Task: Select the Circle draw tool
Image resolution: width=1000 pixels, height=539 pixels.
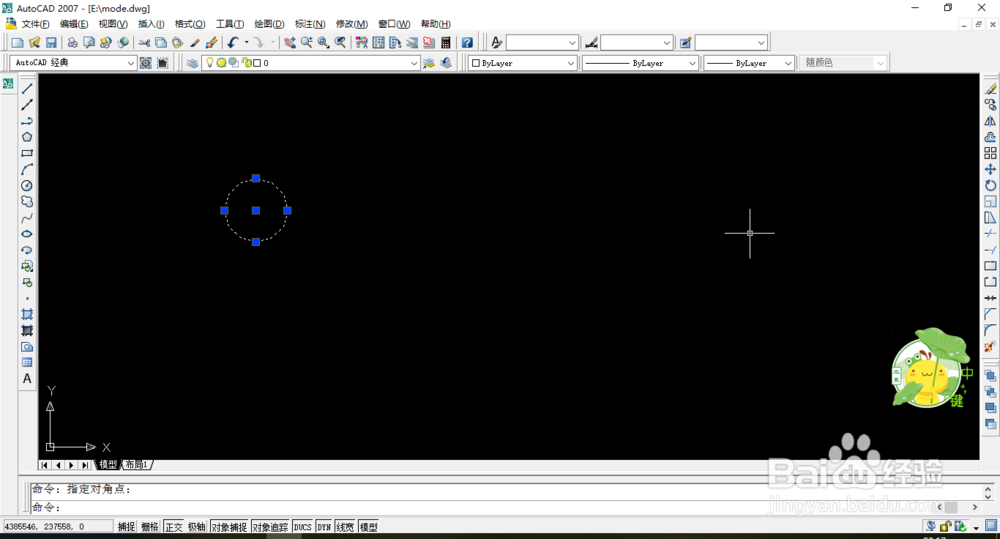Action: (27, 186)
